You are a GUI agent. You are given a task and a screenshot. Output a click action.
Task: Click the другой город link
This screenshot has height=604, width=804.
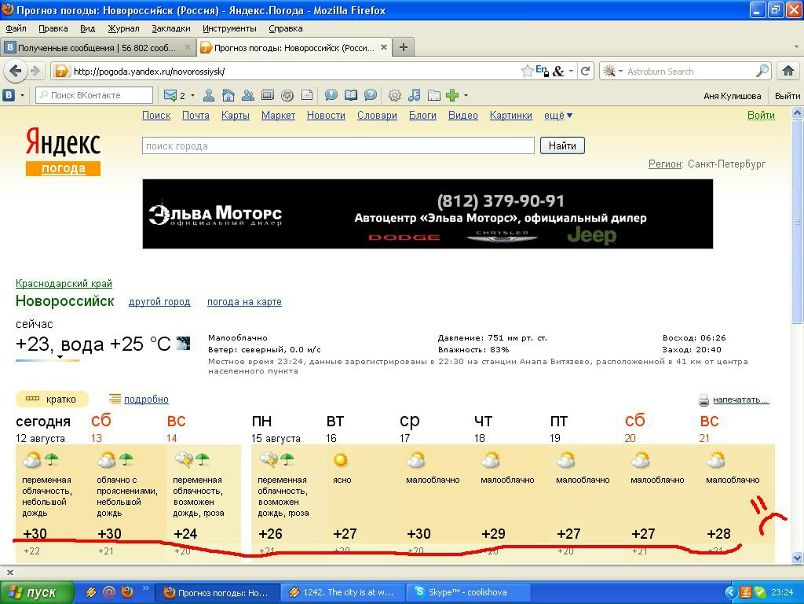(x=159, y=302)
